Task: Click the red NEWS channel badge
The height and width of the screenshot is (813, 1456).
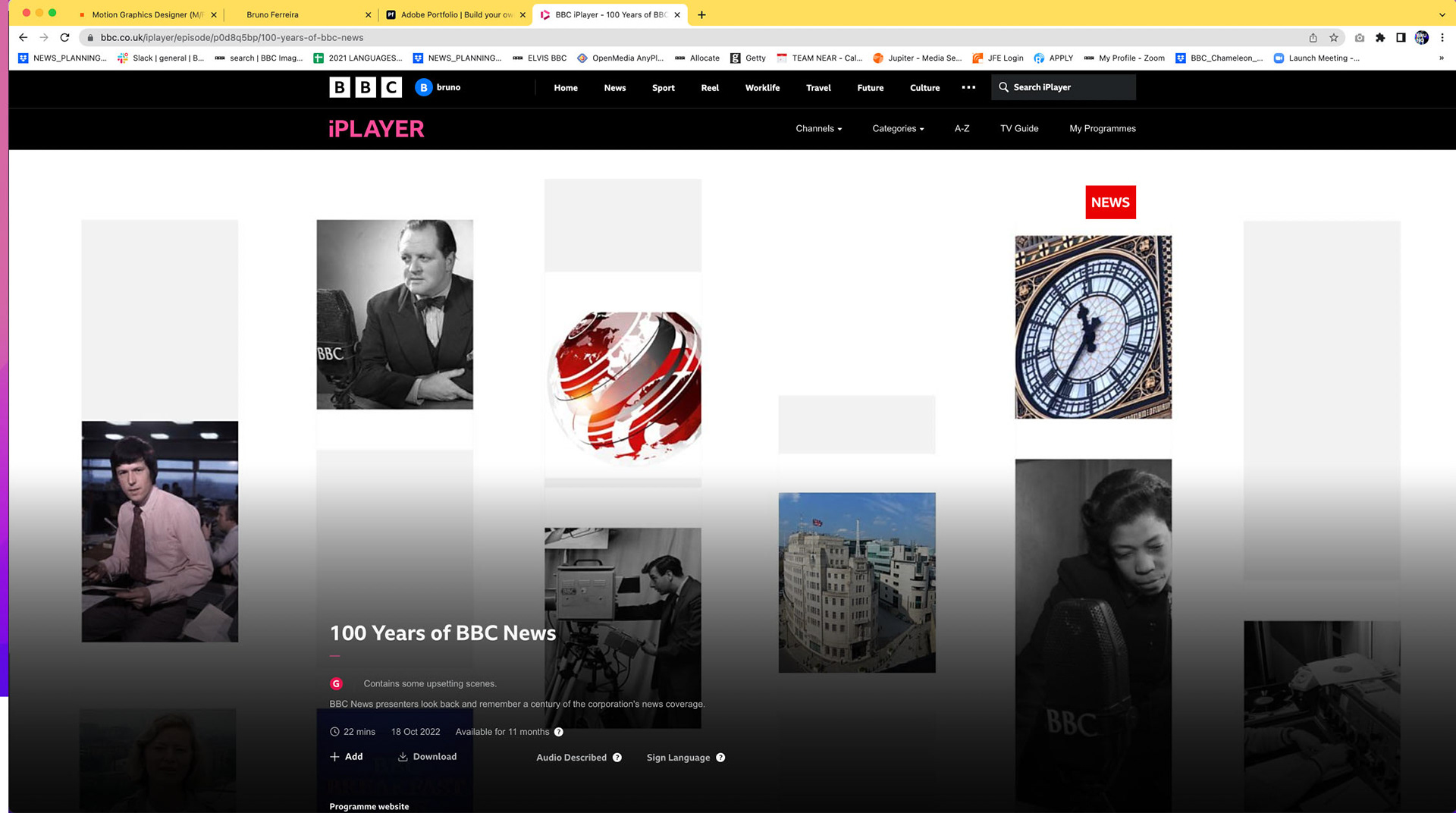Action: coord(1110,202)
